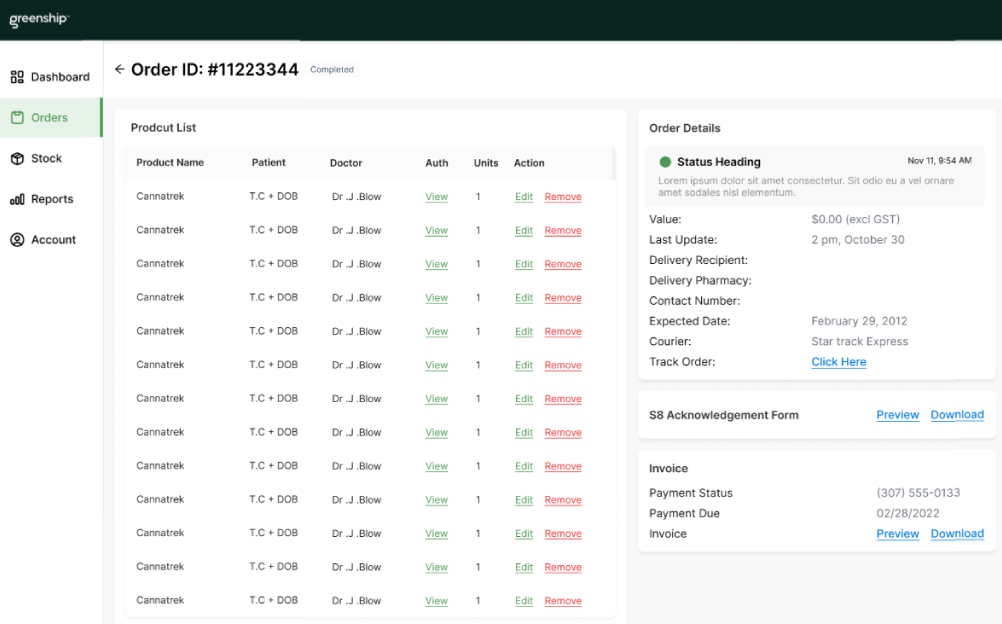The width and height of the screenshot is (1002, 624).
Task: Remove the last visible Cannatrek row
Action: 563,601
